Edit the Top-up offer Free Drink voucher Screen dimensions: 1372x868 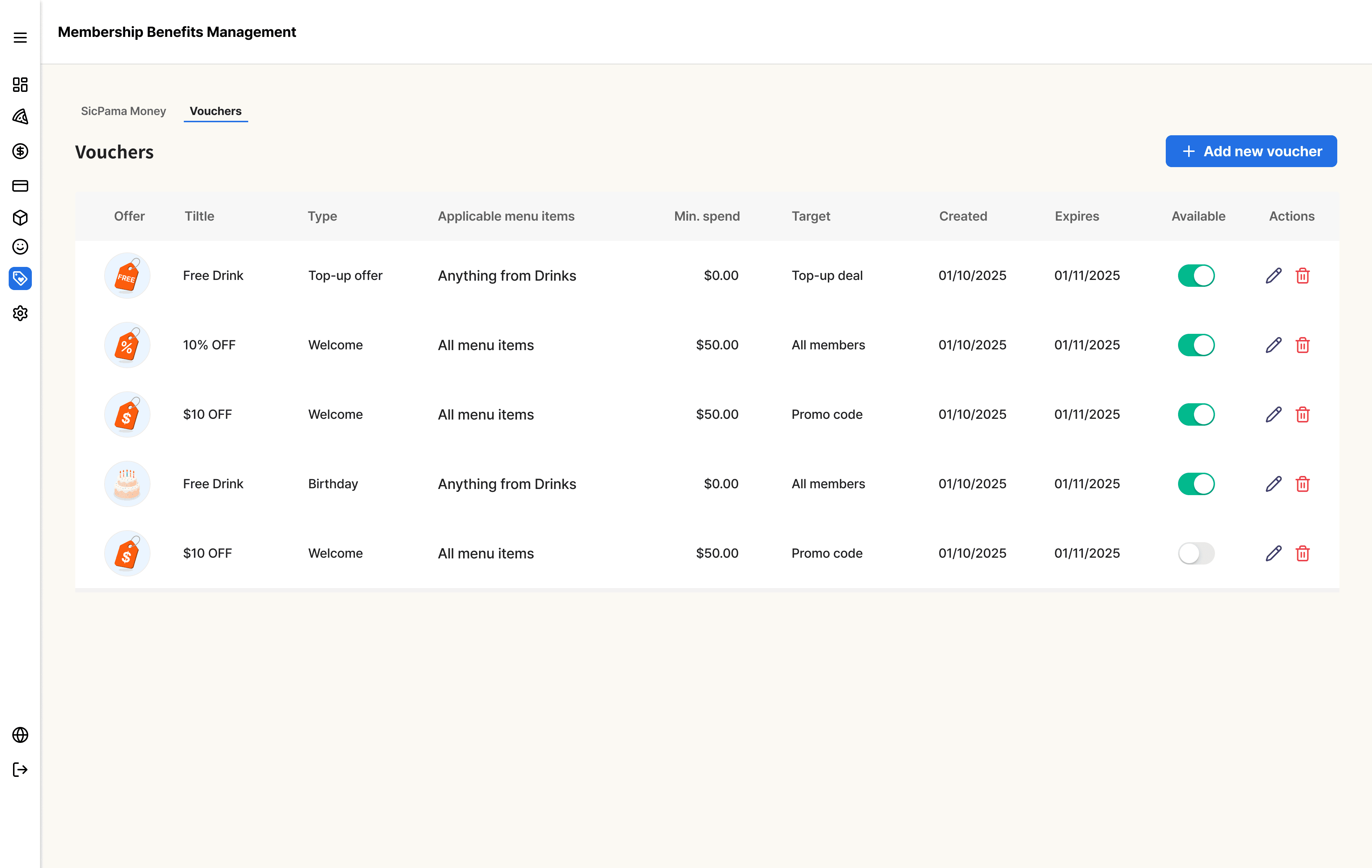point(1274,276)
